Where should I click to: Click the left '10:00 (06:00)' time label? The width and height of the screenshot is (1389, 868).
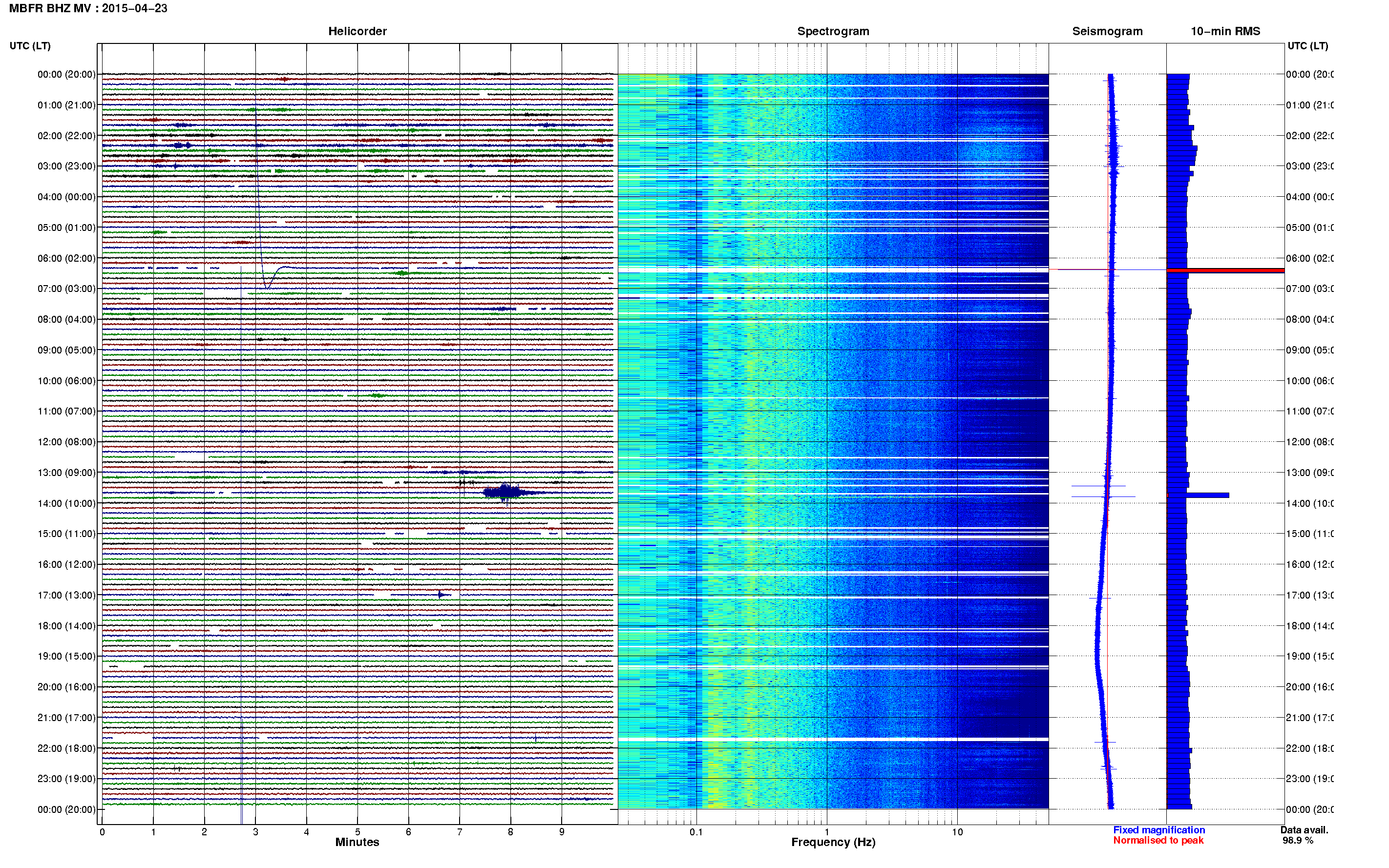click(66, 381)
